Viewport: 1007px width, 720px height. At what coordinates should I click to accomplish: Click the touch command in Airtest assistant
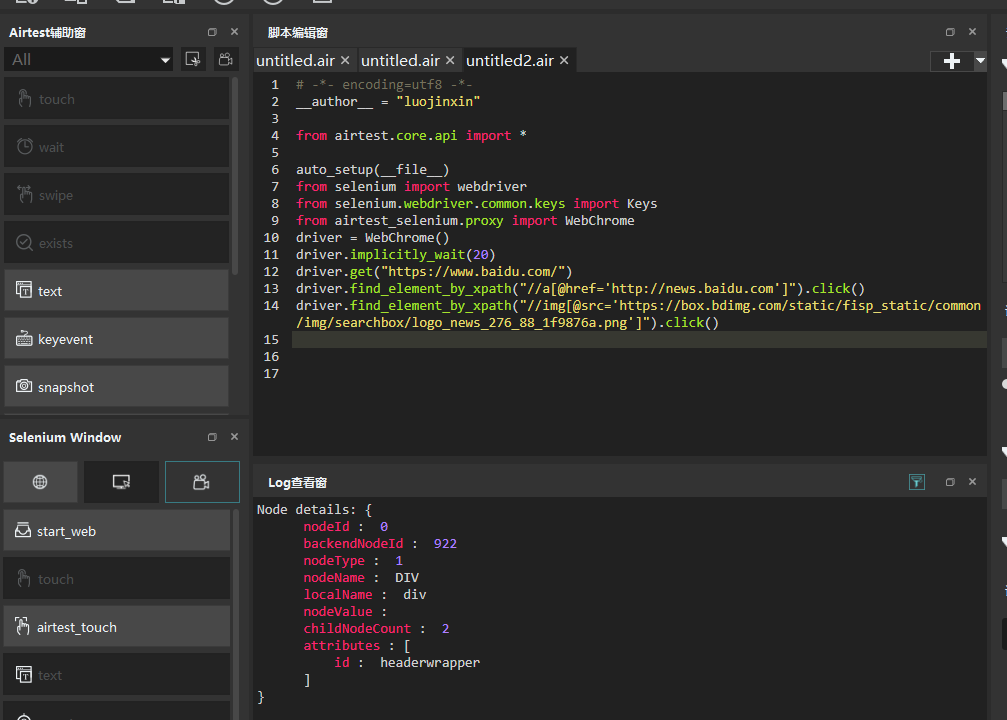(116, 99)
